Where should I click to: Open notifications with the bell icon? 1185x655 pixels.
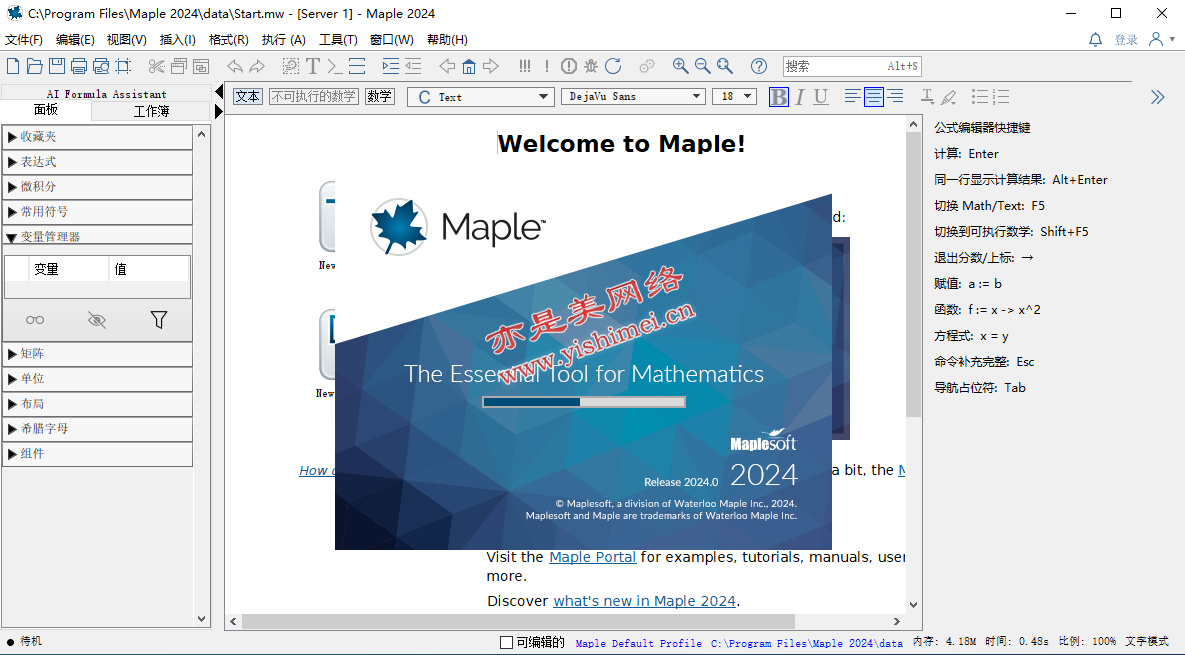coord(1095,39)
